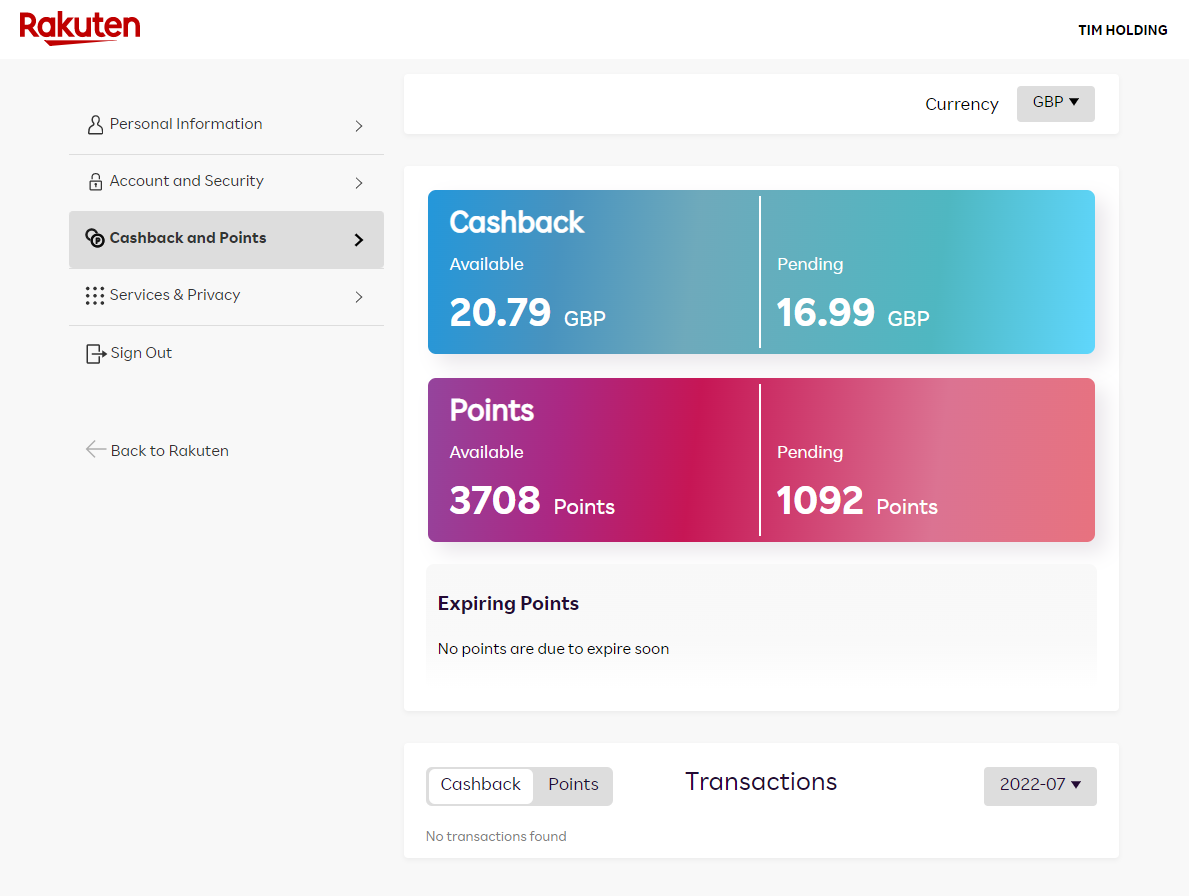The height and width of the screenshot is (896, 1189).
Task: Click the available points 3708 value
Action: click(495, 500)
